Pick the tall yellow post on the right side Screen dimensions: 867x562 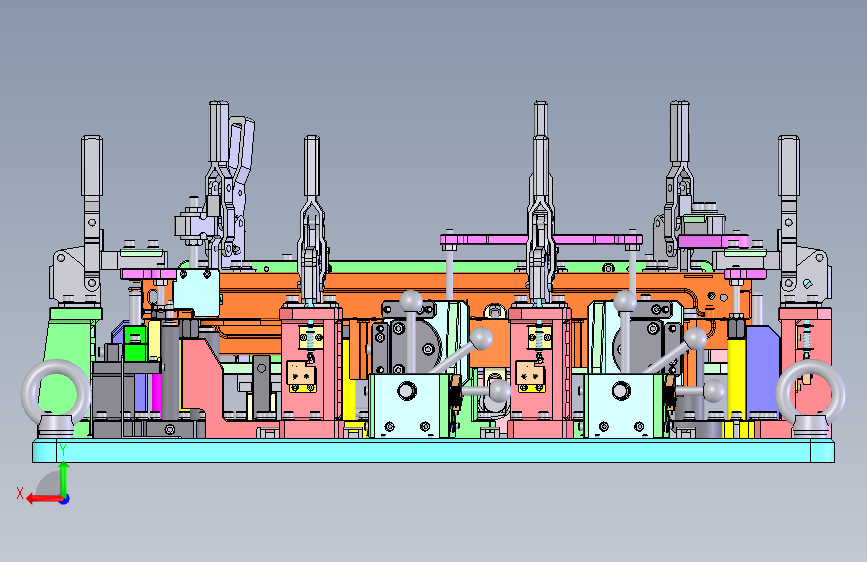736,379
